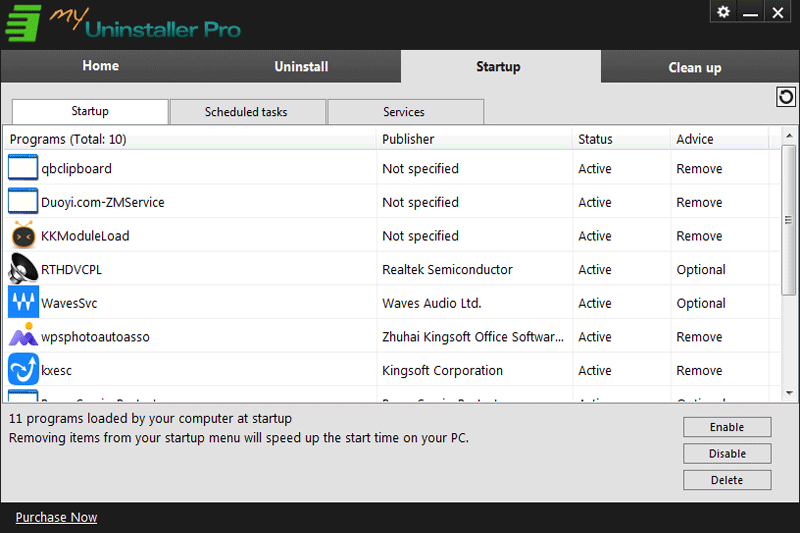
Task: Sort by Publisher column header
Action: 474,139
